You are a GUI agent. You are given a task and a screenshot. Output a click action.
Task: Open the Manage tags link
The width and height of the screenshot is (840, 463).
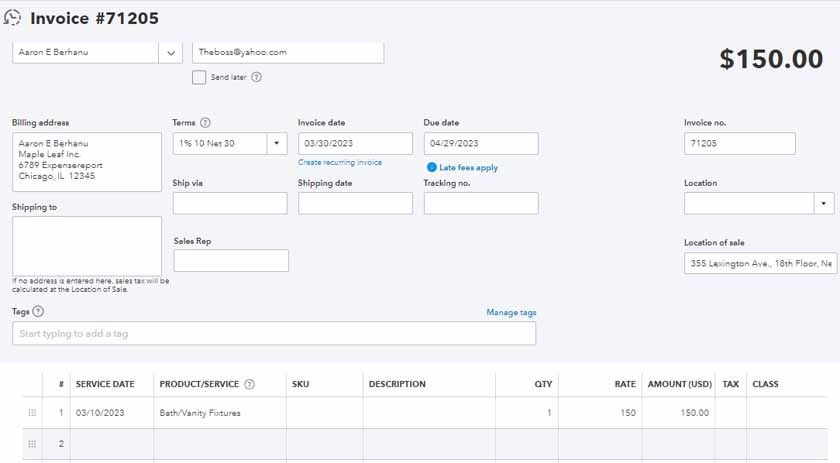point(511,313)
